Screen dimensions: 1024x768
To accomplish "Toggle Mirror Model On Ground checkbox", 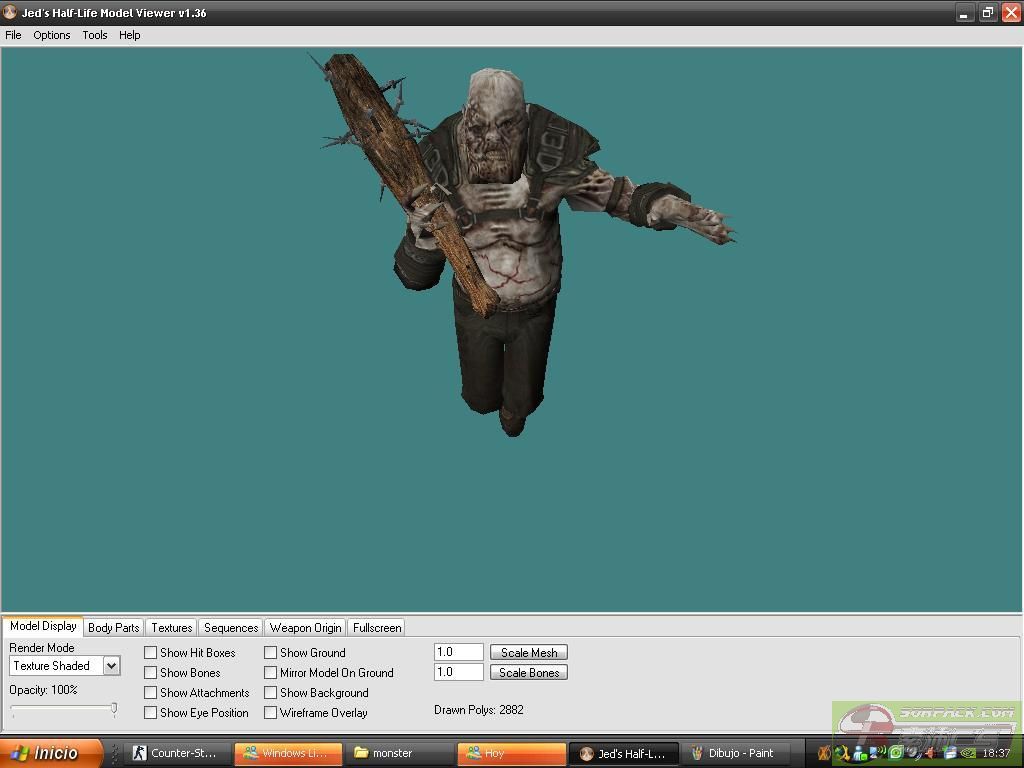I will click(270, 673).
